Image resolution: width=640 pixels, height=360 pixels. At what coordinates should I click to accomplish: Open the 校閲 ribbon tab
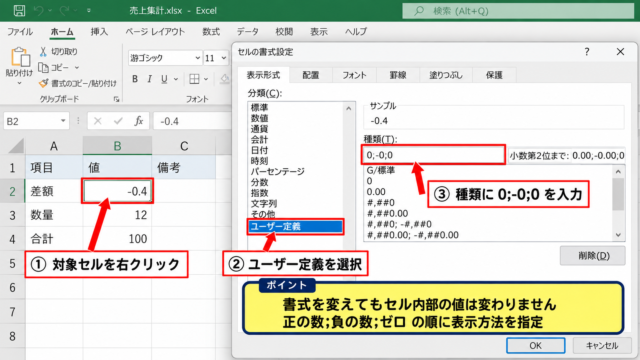tap(284, 31)
